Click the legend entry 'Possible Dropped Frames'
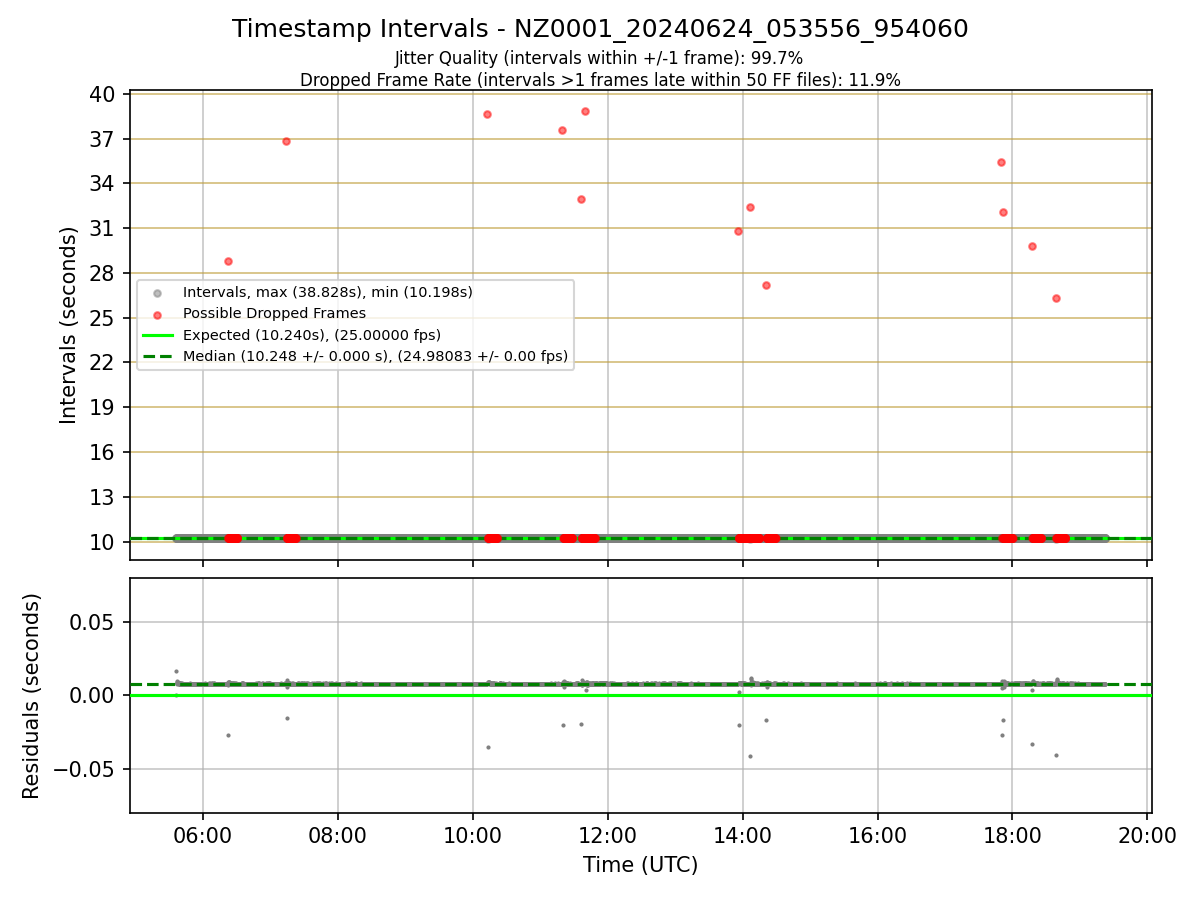This screenshot has height=900, width=1200. (x=274, y=313)
